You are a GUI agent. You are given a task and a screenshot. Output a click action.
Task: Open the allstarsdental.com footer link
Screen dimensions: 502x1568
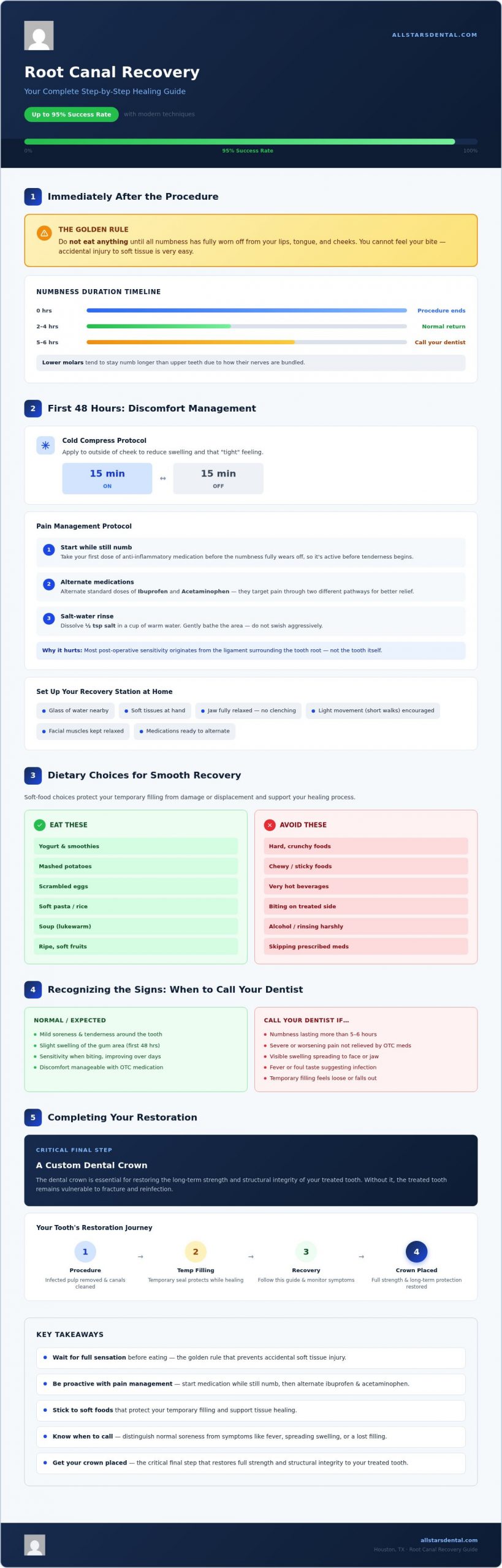449,1540
